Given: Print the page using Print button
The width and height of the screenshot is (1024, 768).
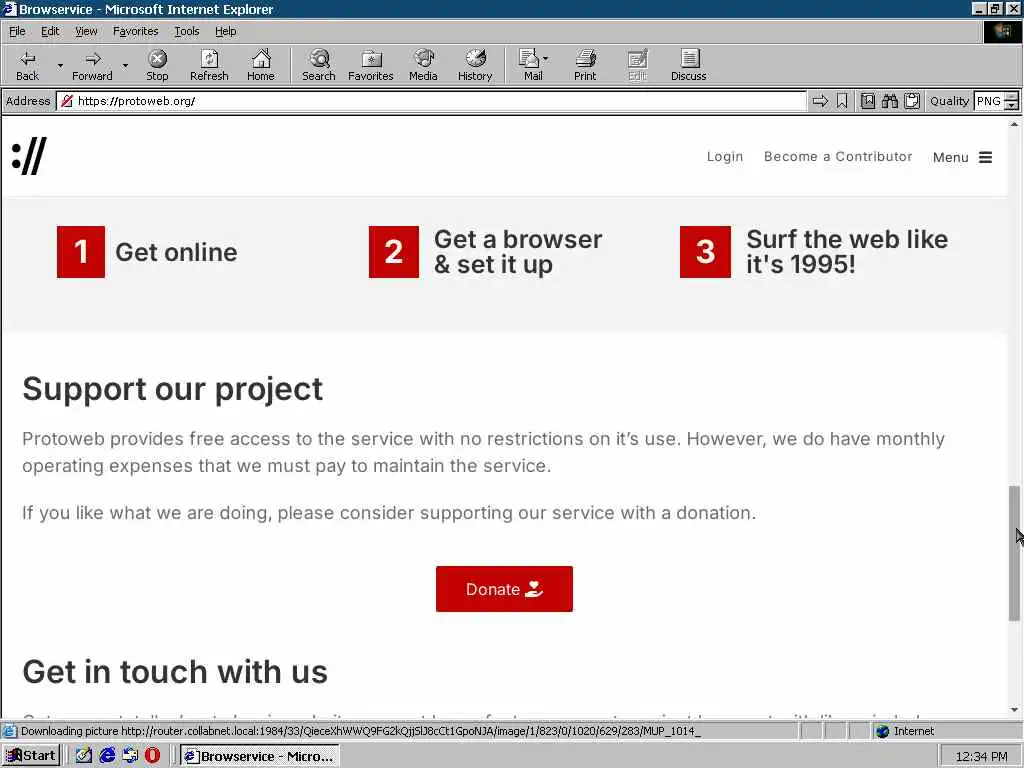Looking at the screenshot, I should click(585, 65).
